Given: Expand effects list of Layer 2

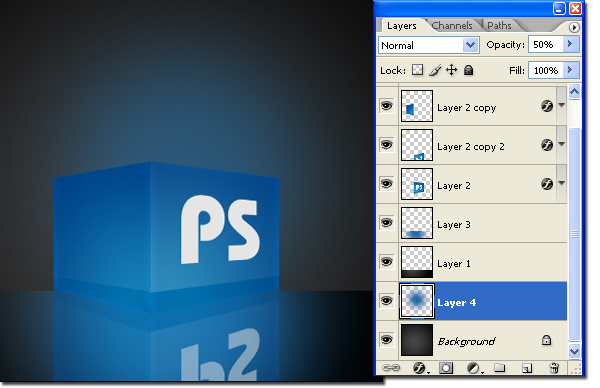Looking at the screenshot, I should point(561,183).
